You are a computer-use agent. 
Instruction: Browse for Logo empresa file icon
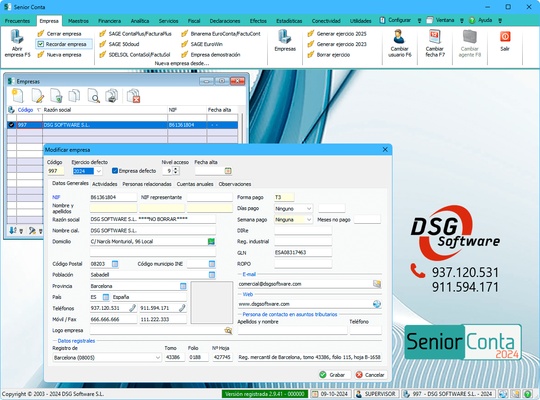tap(228, 330)
